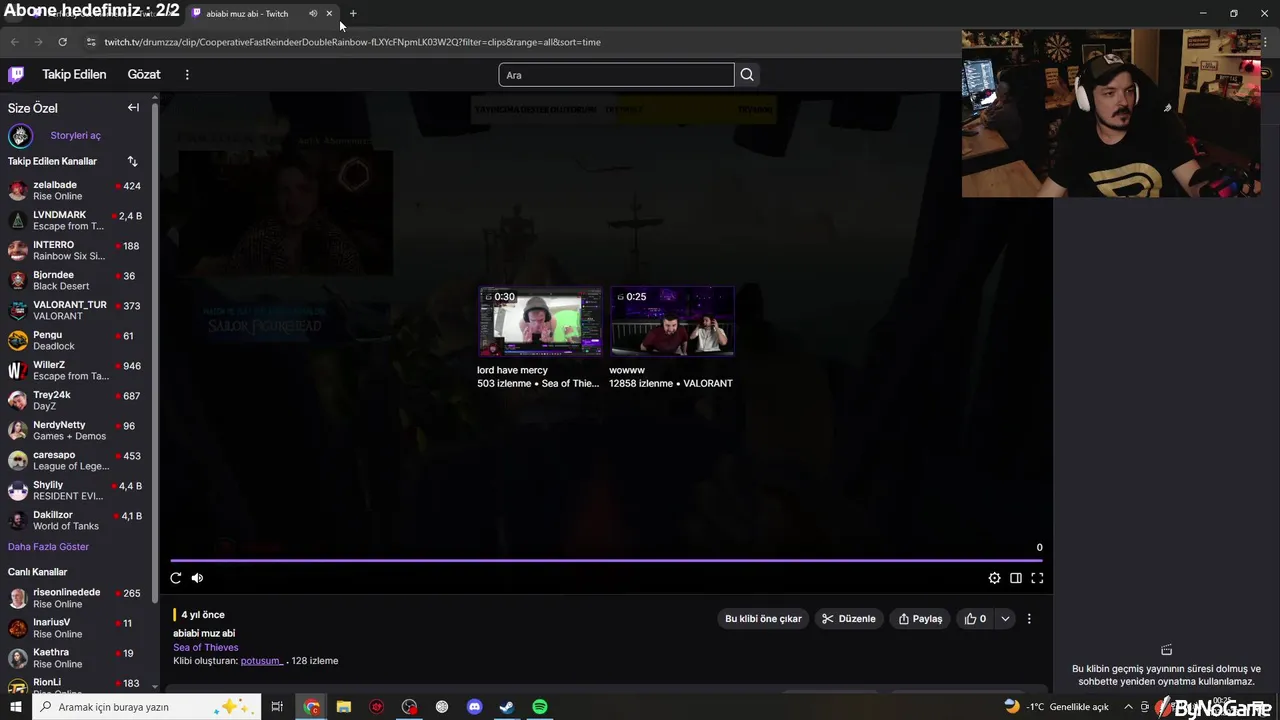This screenshot has height=720, width=1280.
Task: Play the 'wowww' VALORANT clip thumbnail
Action: [x=672, y=321]
